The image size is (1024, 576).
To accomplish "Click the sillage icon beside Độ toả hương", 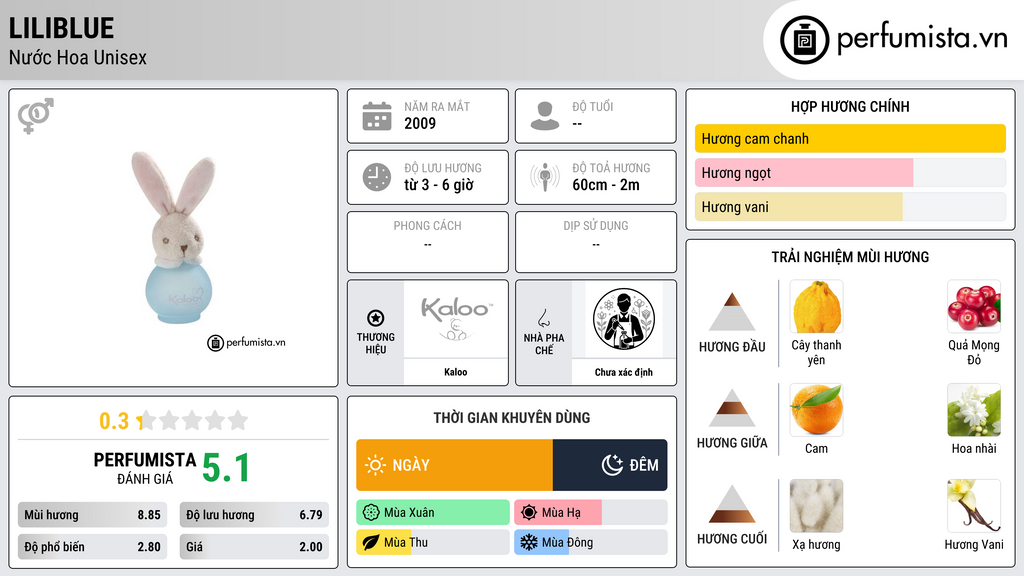I will point(545,177).
